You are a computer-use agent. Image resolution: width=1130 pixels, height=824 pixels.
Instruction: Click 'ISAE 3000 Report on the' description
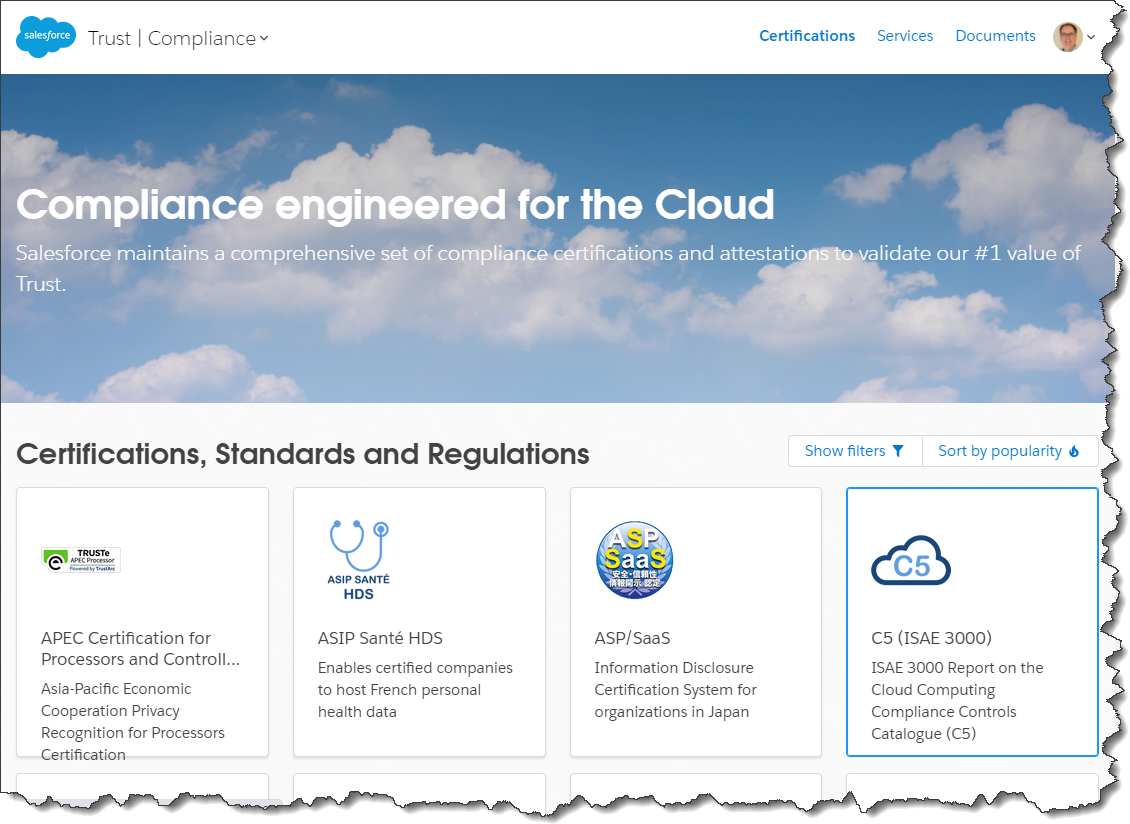(x=957, y=701)
